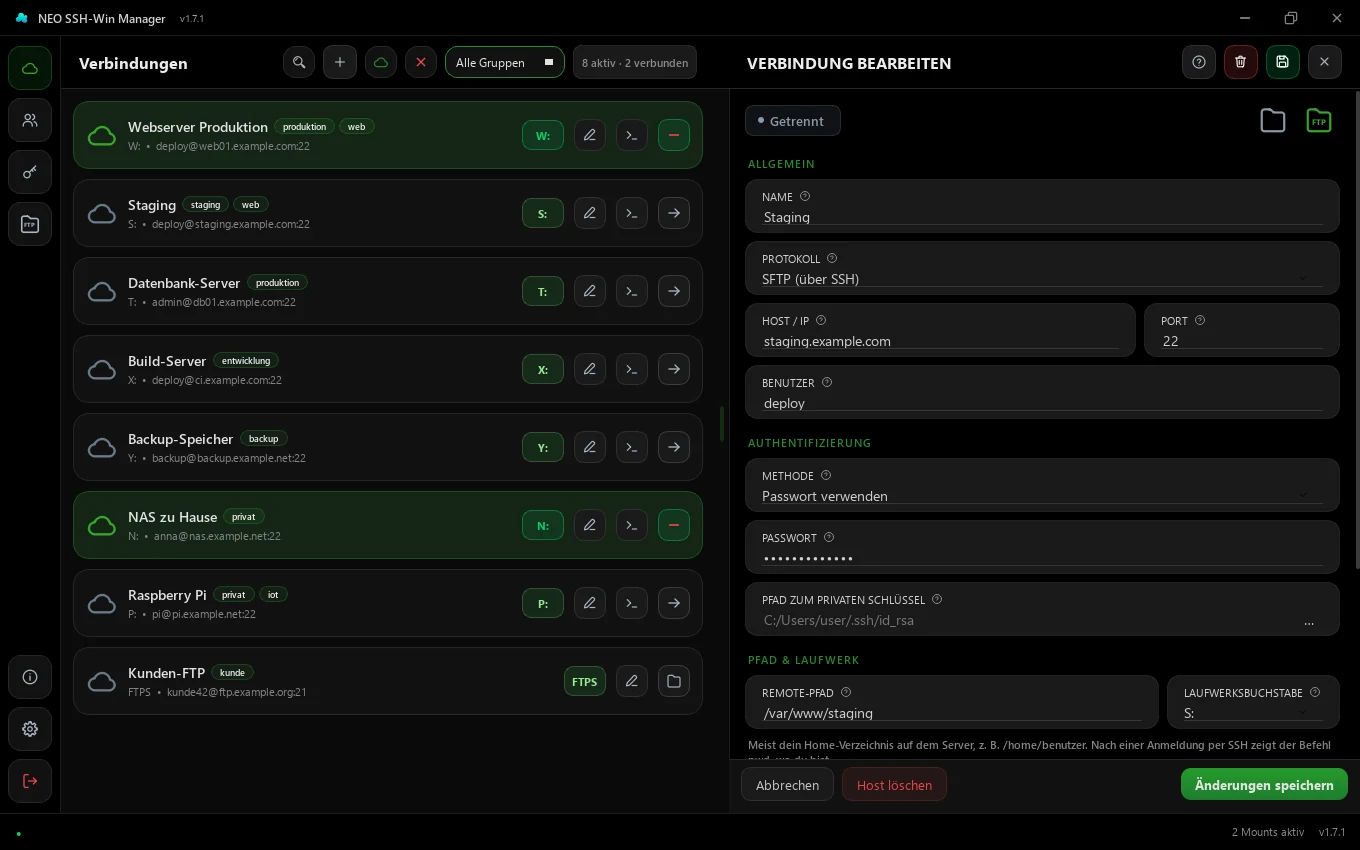Click the grey folder icon beside Getrennt
Viewport: 1360px width, 850px height.
coord(1273,121)
